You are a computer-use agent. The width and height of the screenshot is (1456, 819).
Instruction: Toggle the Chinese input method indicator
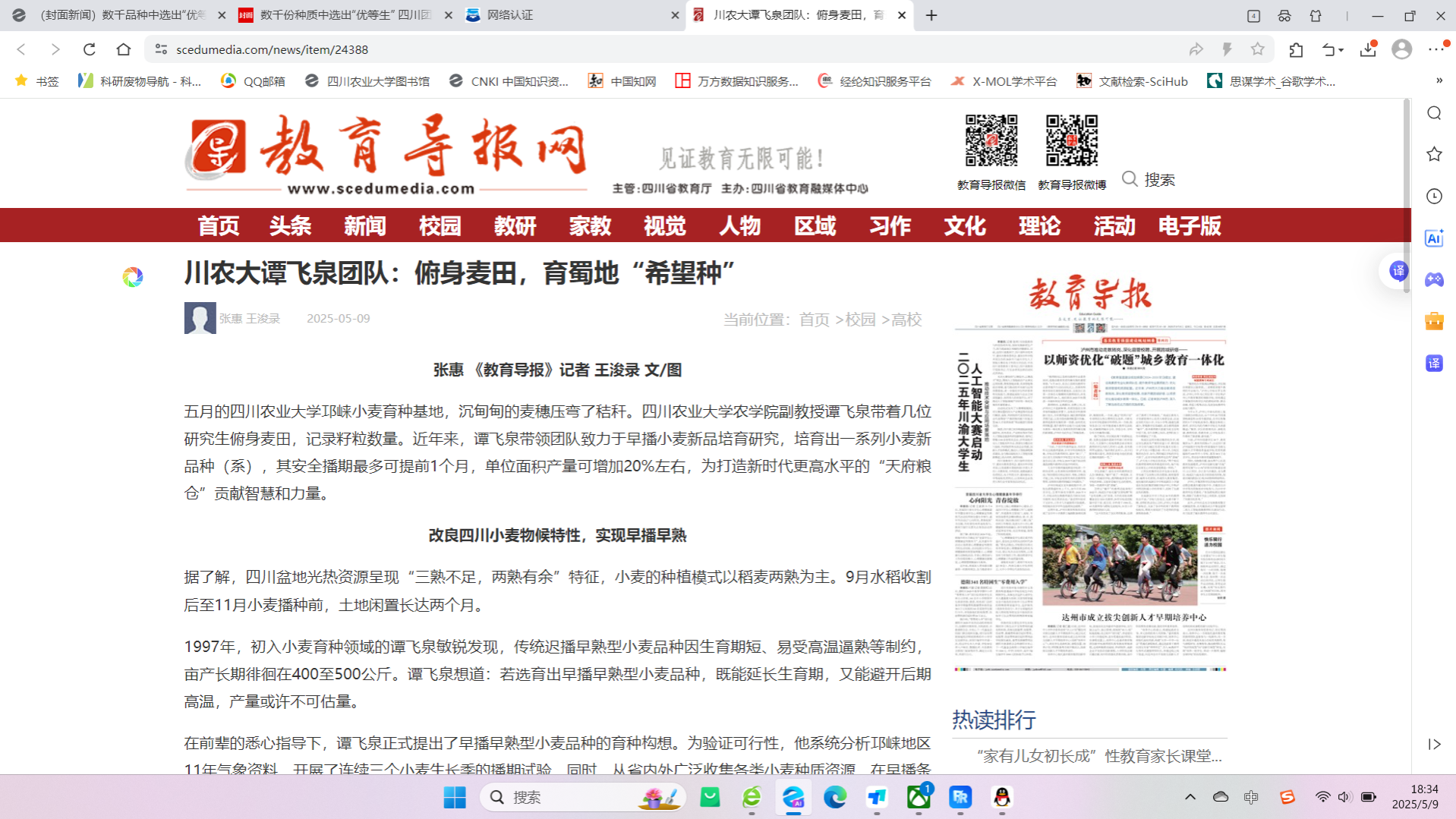(1251, 797)
